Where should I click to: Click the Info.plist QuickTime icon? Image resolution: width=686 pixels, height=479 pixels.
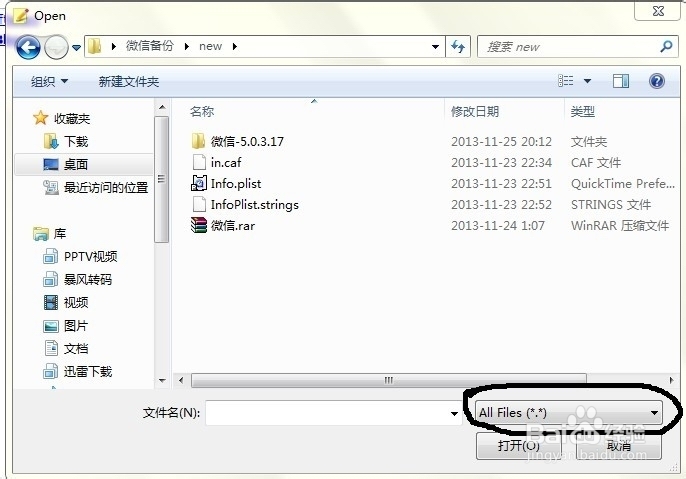click(x=199, y=183)
